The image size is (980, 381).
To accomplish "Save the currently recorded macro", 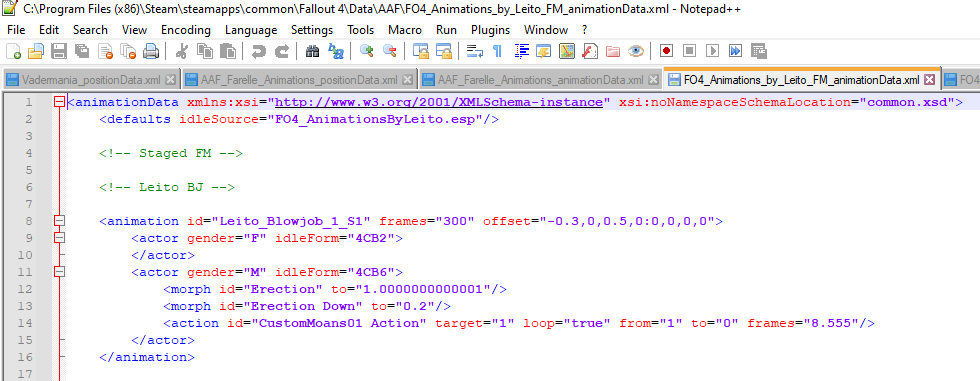I will coord(759,51).
